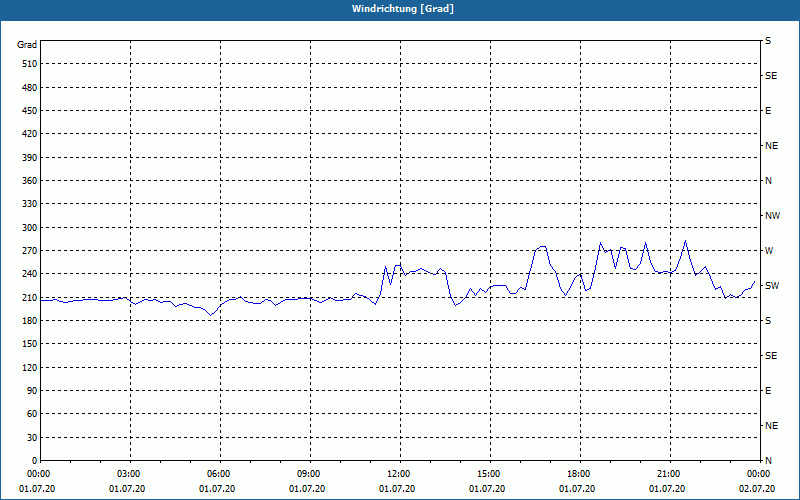Click the SW compass label
Image resolution: width=800 pixels, height=500 pixels.
coord(772,286)
